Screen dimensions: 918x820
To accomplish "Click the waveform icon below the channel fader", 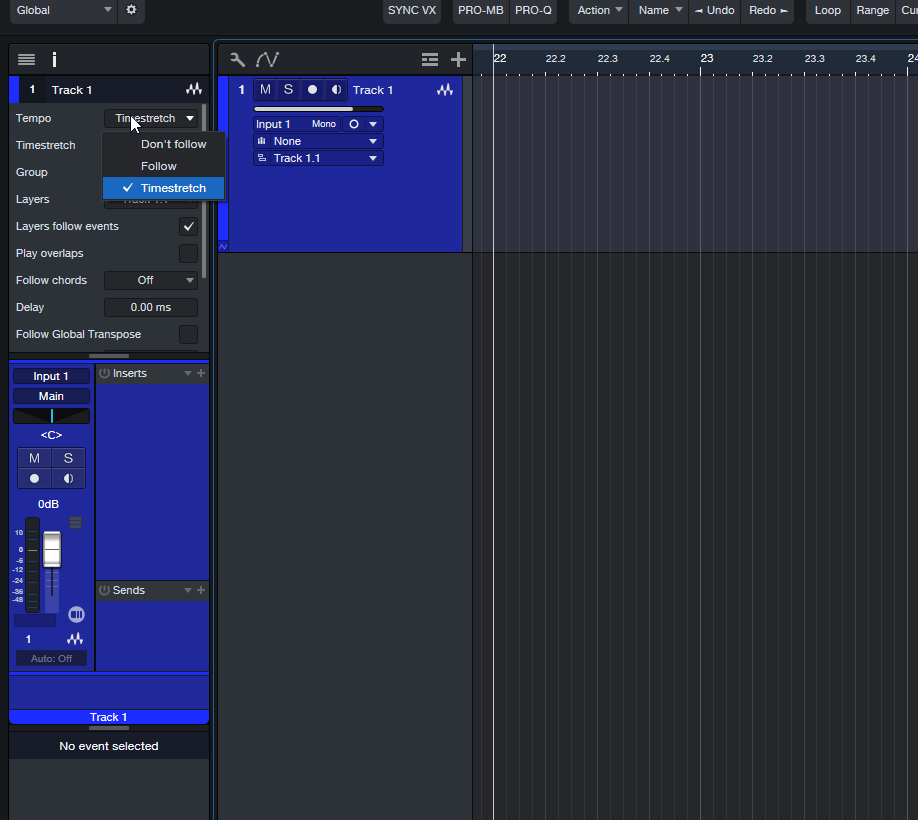I will click(75, 639).
